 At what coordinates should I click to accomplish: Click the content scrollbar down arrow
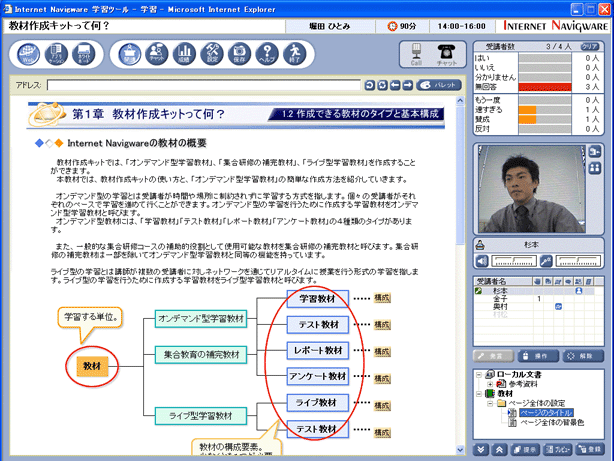[460, 450]
